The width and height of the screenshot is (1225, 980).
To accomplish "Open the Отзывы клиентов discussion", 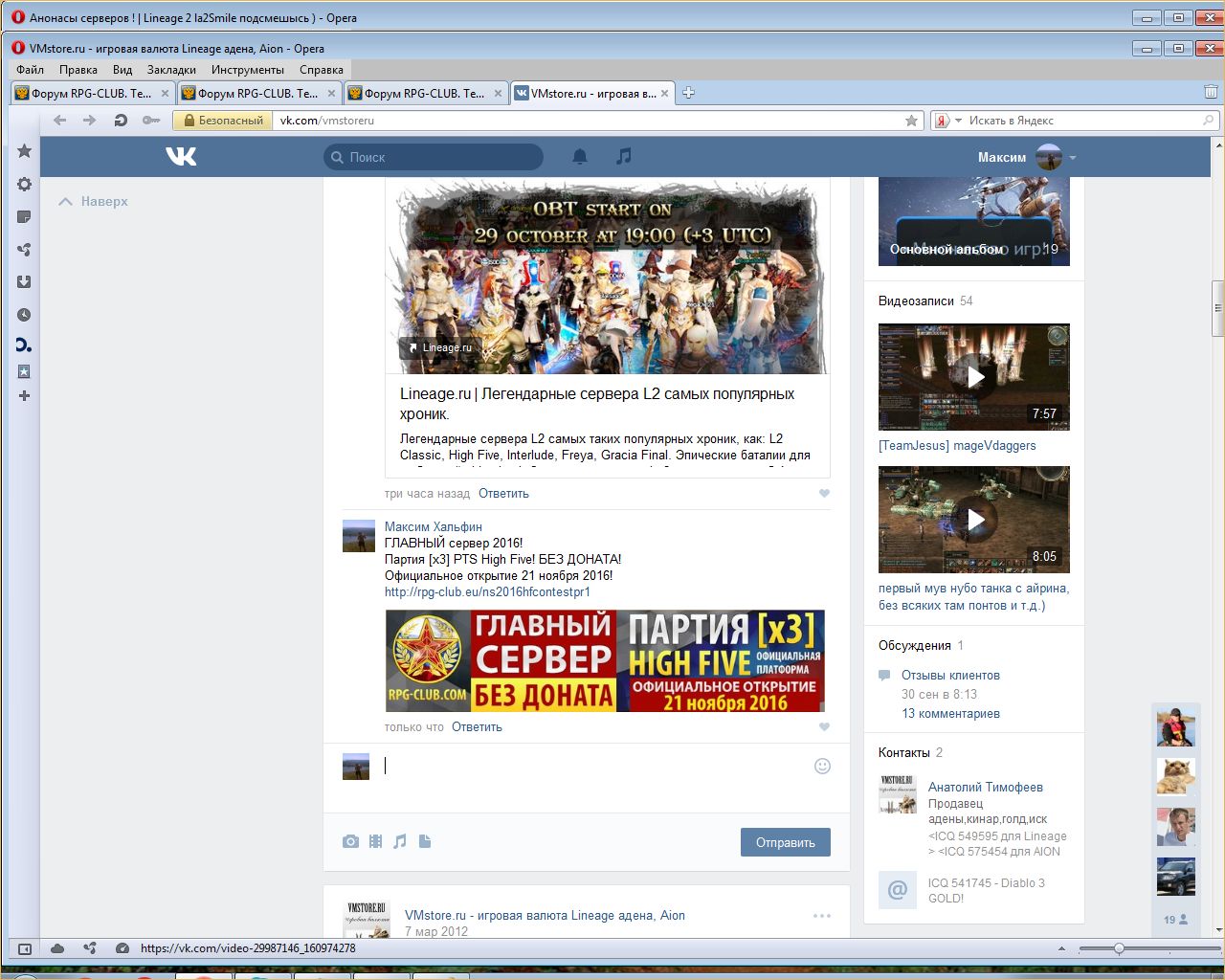I will [x=950, y=675].
